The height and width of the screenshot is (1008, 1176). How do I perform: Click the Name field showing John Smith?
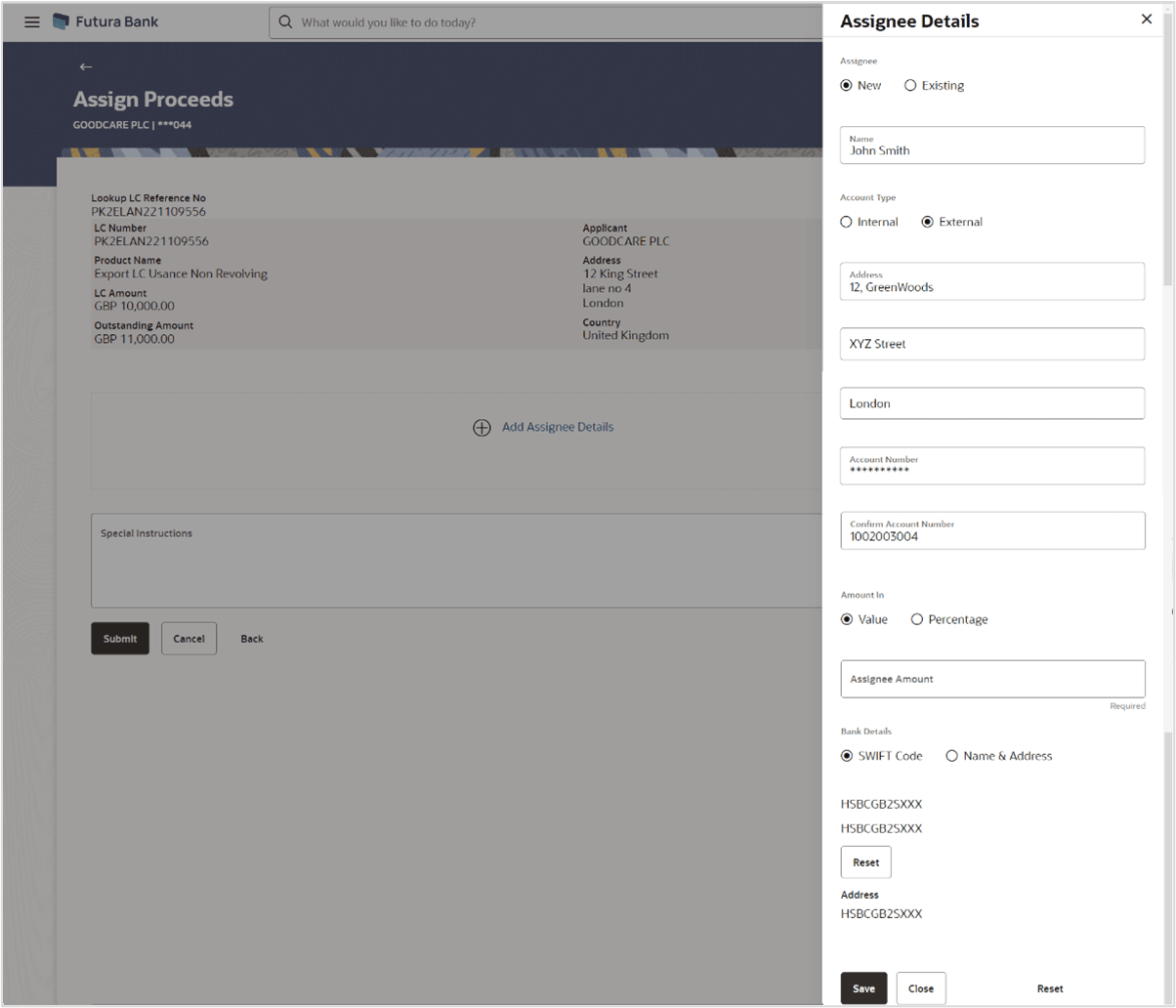pyautogui.click(x=991, y=145)
